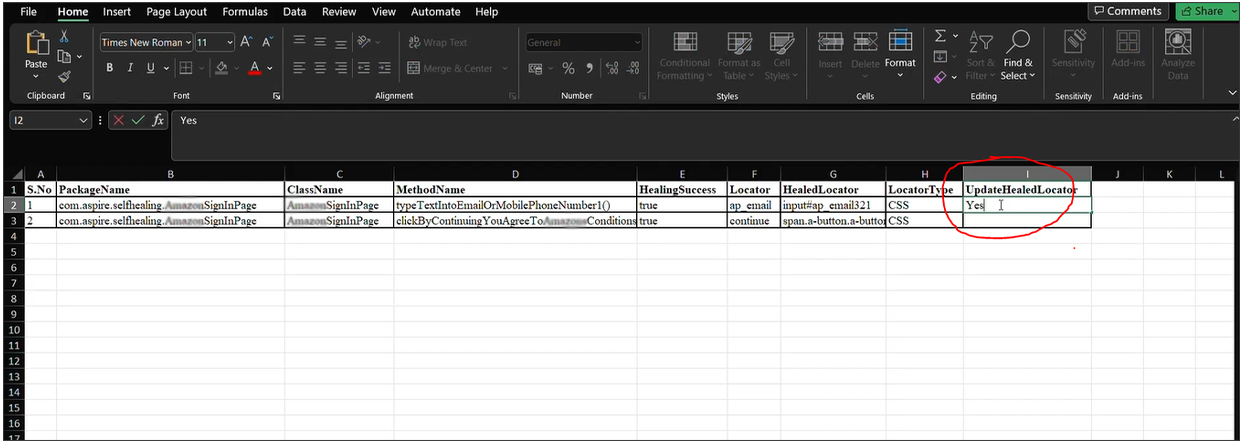The height and width of the screenshot is (445, 1243).
Task: Decrease font size with the smaller A icon
Action: coord(267,43)
